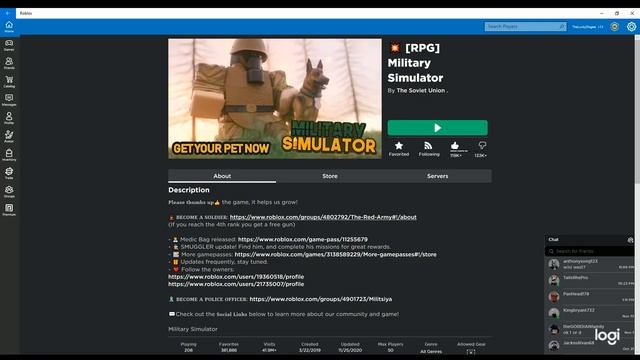Open The-Red-Army group link

tap(323, 217)
